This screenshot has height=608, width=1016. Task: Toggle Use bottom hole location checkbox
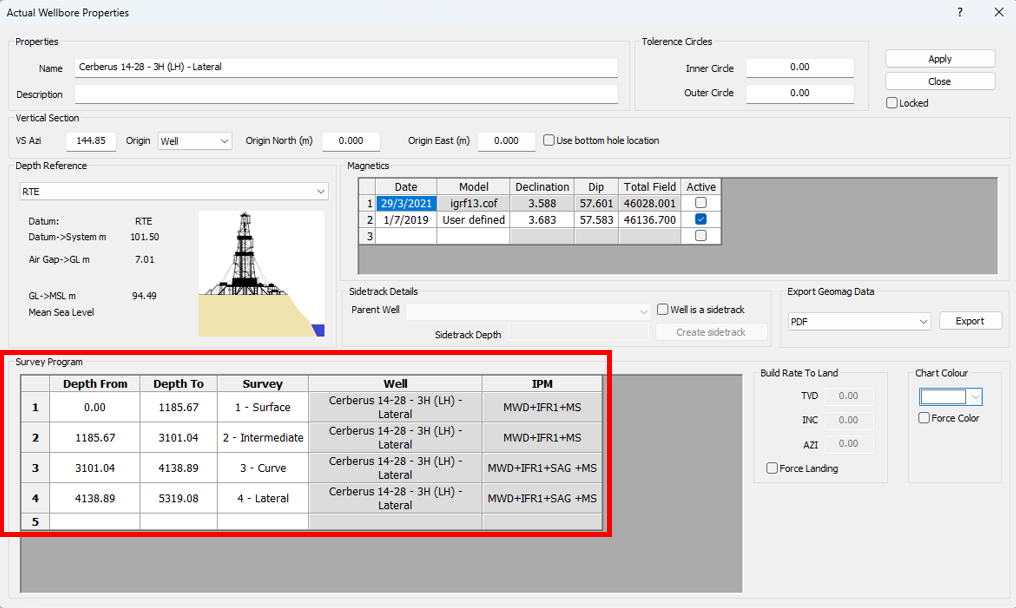pyautogui.click(x=549, y=141)
